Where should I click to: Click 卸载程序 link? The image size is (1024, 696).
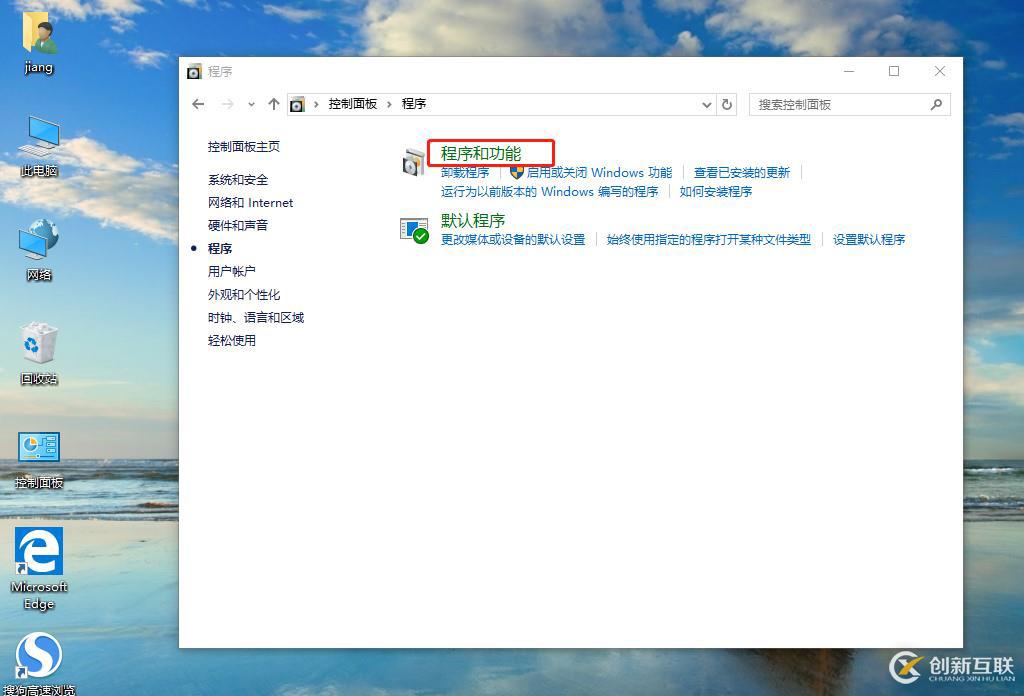[465, 172]
